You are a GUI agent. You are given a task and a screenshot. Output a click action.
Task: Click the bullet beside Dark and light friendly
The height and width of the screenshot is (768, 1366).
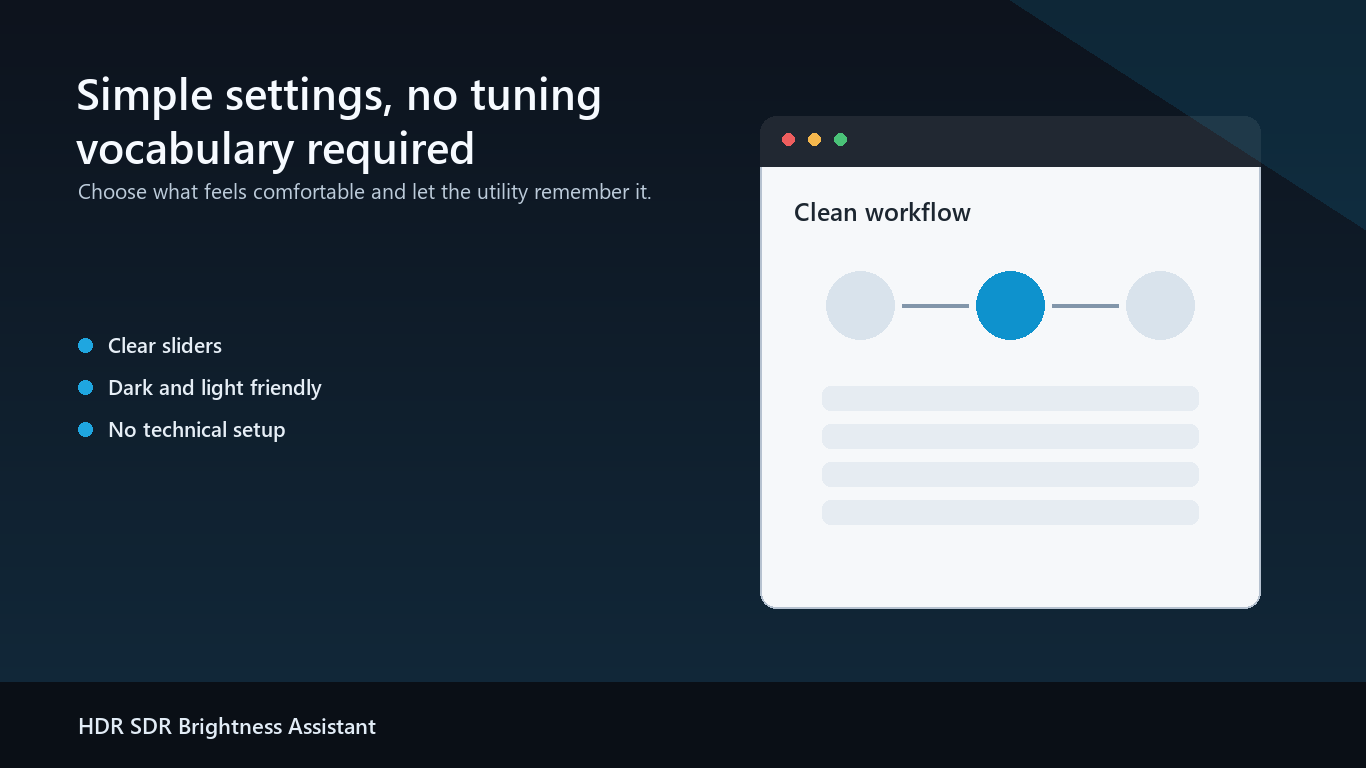pyautogui.click(x=85, y=388)
